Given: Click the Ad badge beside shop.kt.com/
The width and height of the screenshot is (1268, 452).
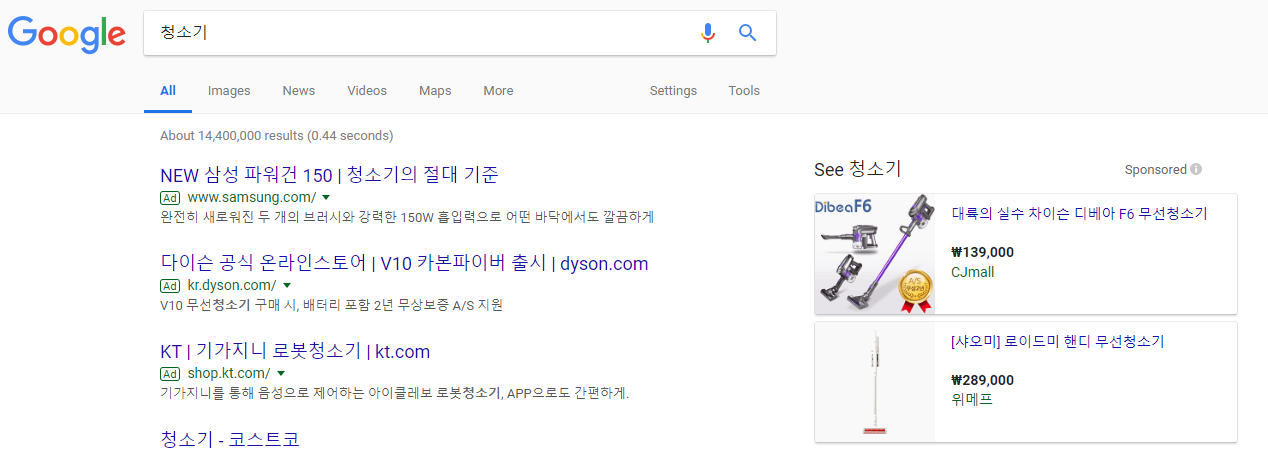Looking at the screenshot, I should point(170,374).
